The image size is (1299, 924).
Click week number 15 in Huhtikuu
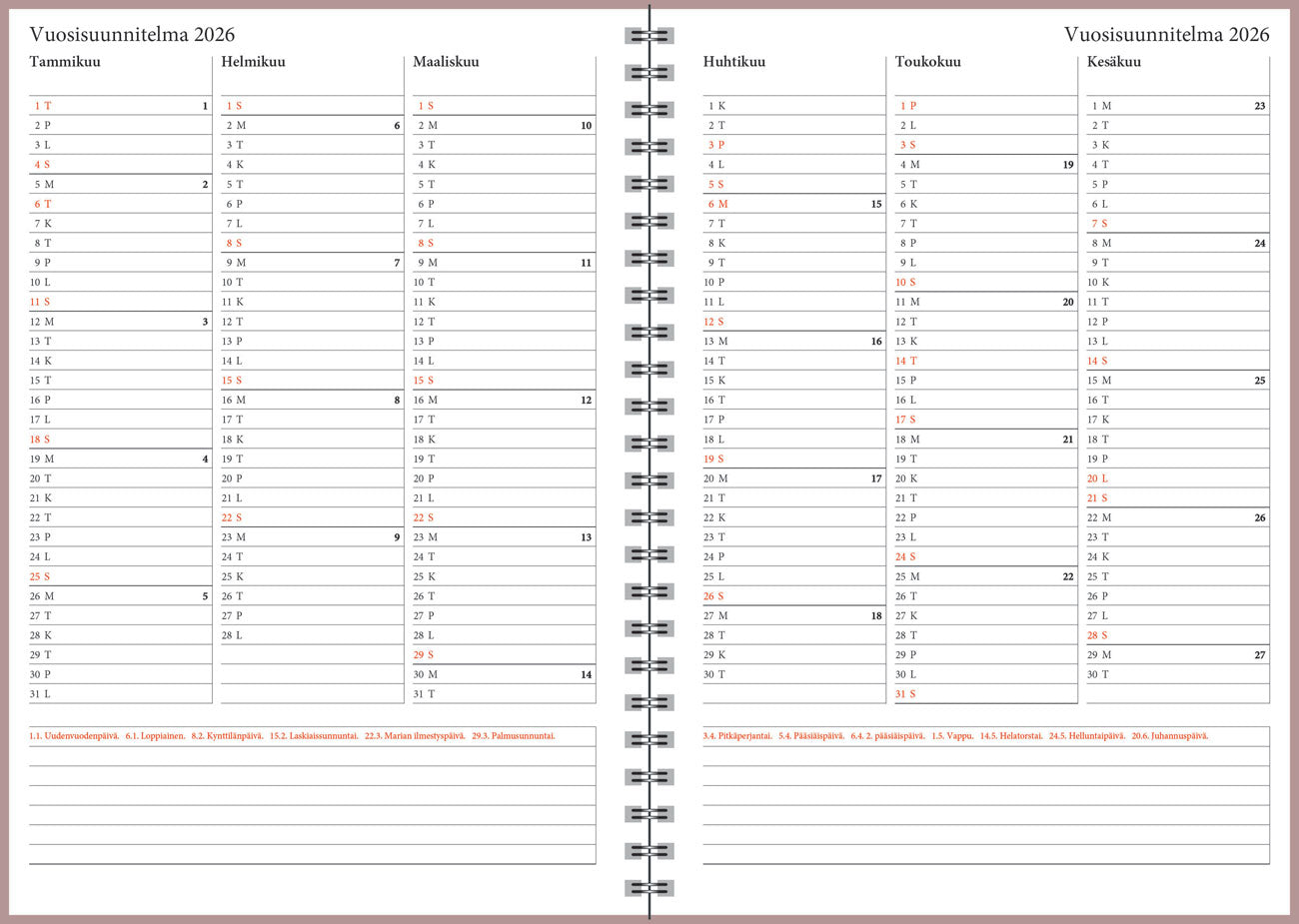coord(876,204)
